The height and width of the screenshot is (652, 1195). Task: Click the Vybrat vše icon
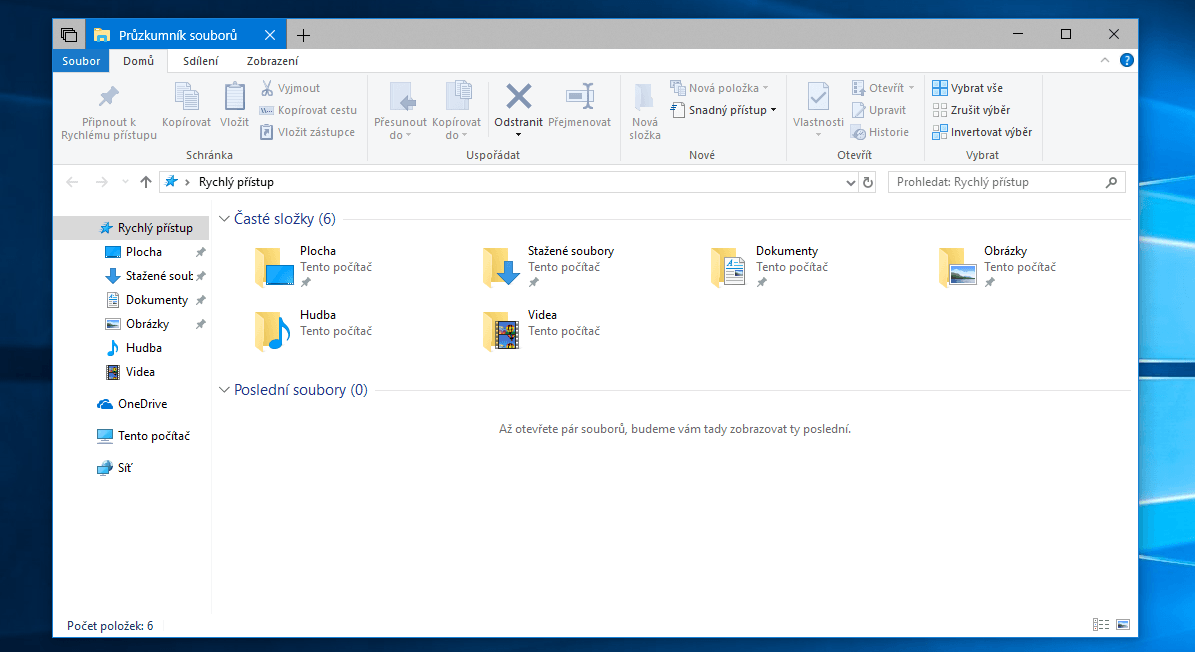940,88
